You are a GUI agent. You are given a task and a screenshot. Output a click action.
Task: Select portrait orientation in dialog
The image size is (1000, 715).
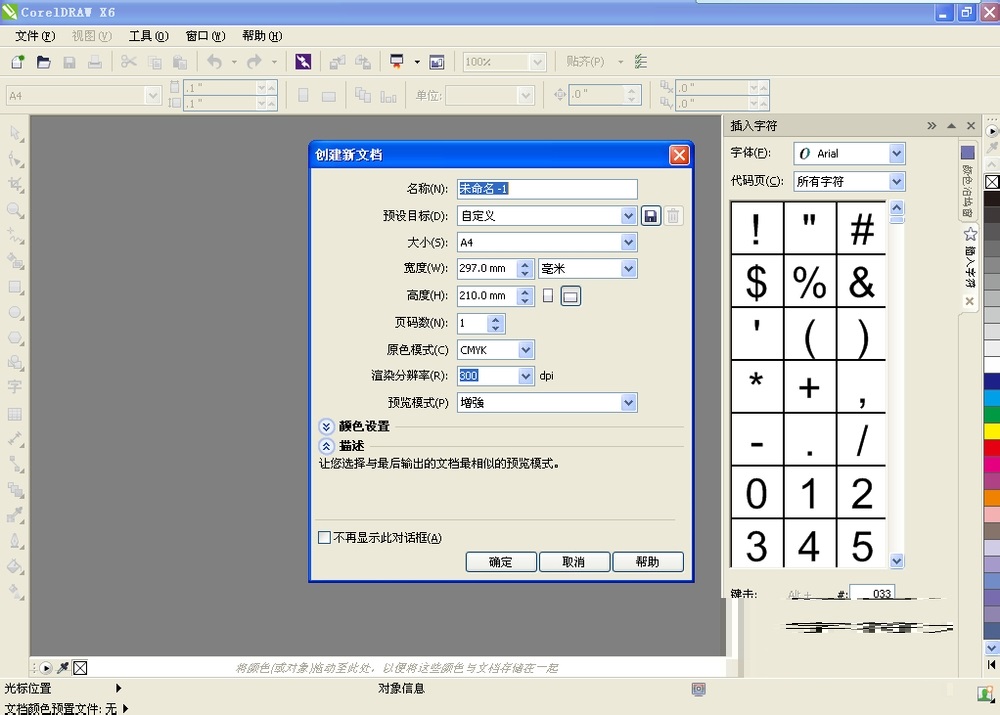[x=548, y=295]
